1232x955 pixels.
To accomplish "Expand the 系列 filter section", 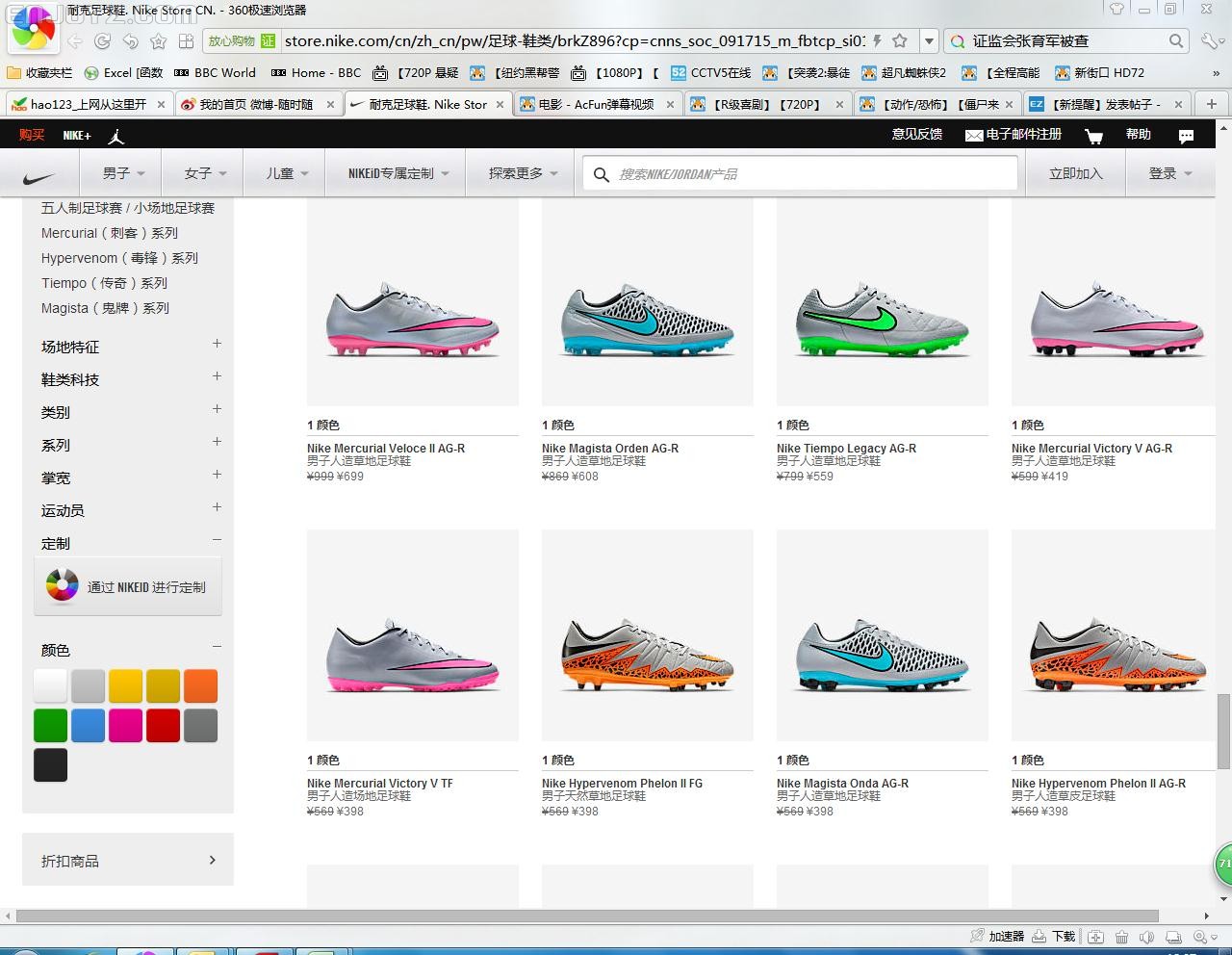I will (217, 442).
